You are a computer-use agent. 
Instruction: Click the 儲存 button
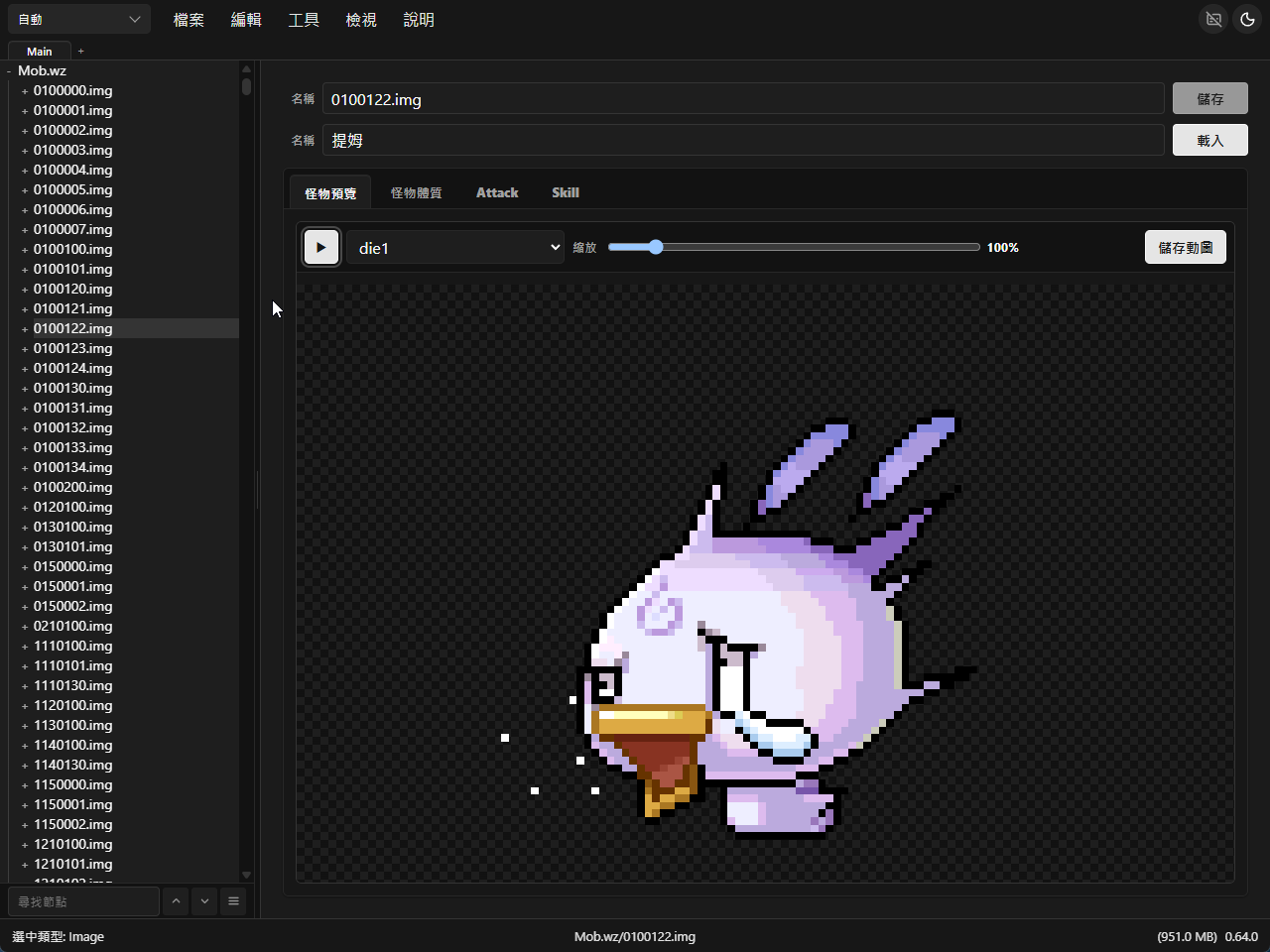[1210, 98]
